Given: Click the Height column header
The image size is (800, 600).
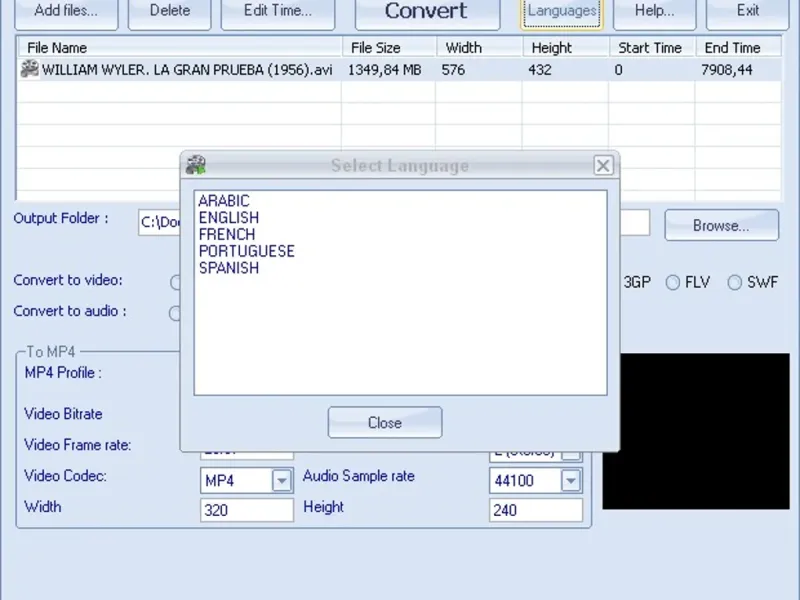Looking at the screenshot, I should pyautogui.click(x=565, y=47).
